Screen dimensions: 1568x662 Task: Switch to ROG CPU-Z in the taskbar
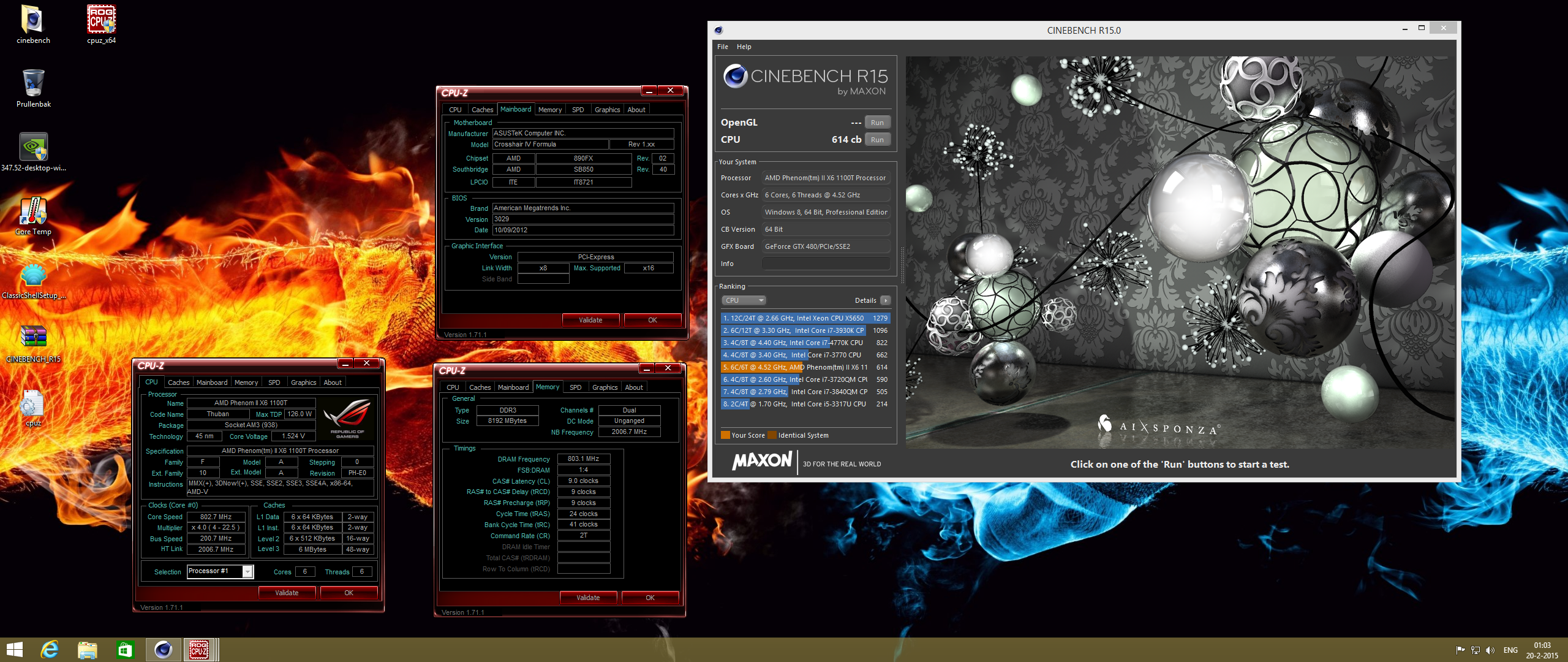click(x=199, y=650)
